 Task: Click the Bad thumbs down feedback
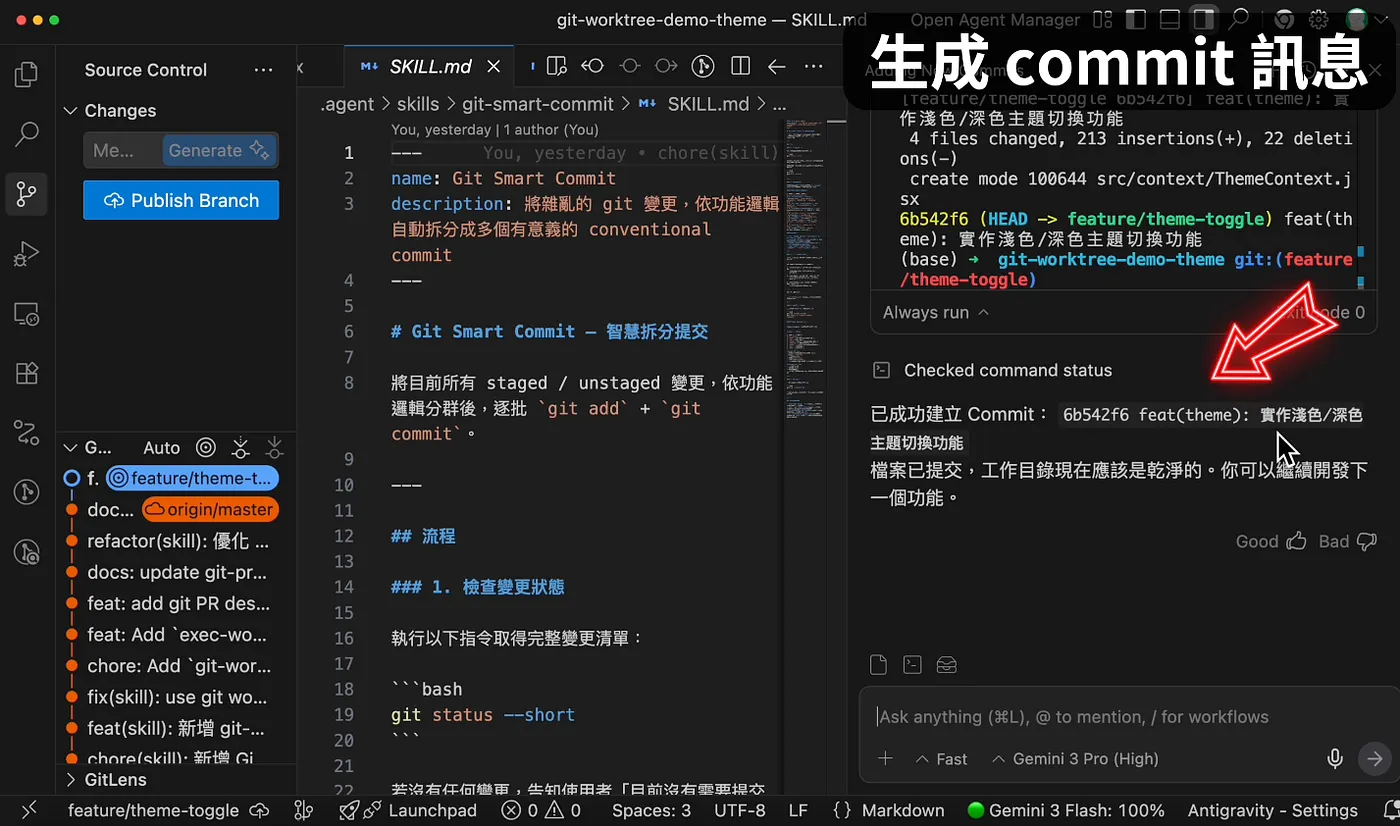[x=1348, y=541]
